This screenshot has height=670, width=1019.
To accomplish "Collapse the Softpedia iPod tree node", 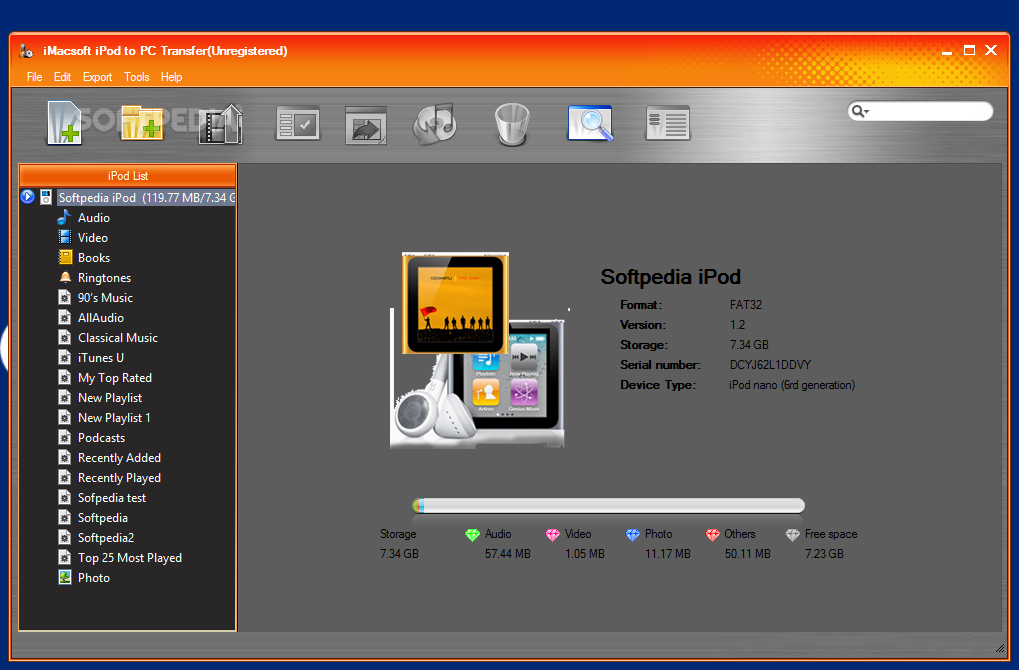I will click(28, 197).
